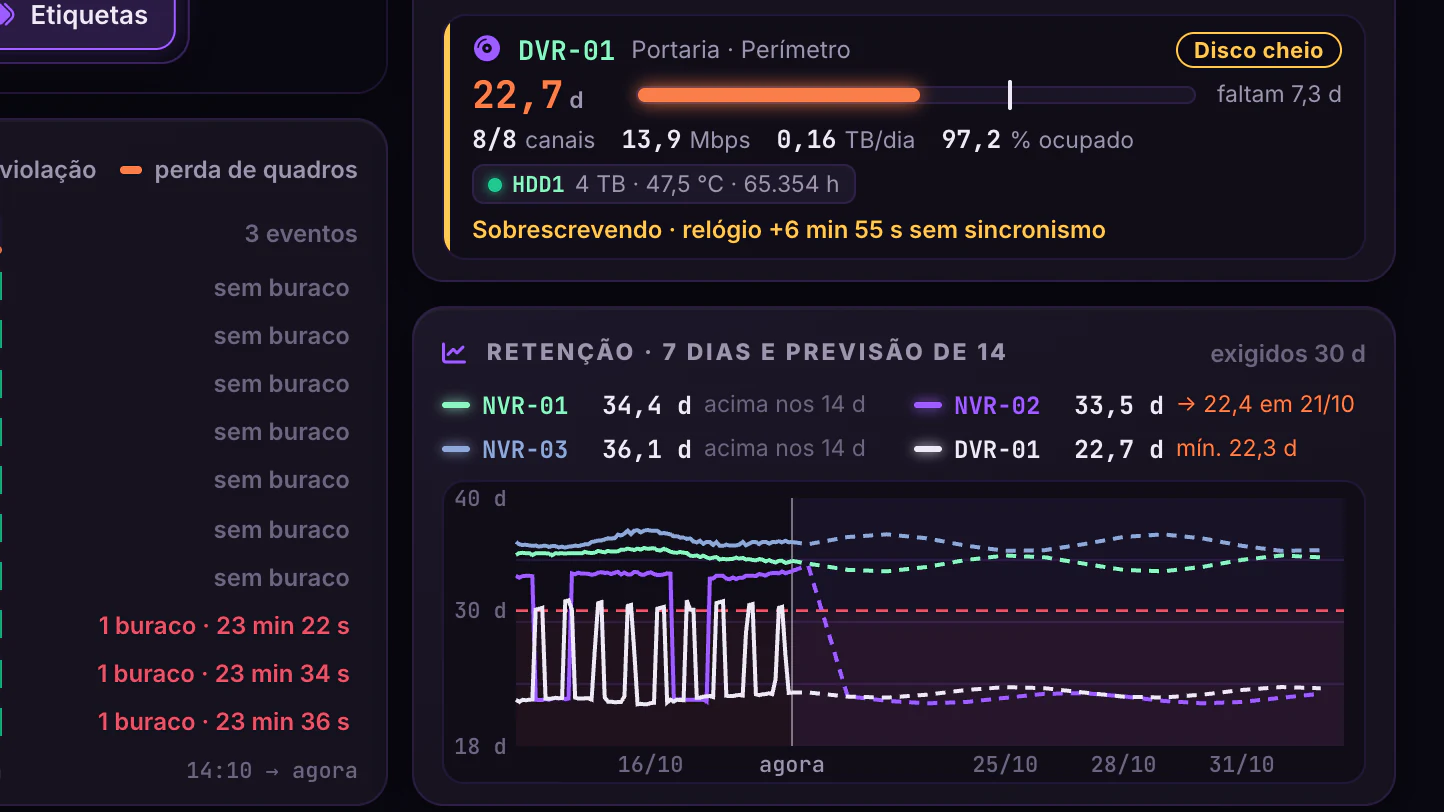Select the '1 buraco · 23 min 34 s' row
The width and height of the screenshot is (1444, 812).
[223, 674]
